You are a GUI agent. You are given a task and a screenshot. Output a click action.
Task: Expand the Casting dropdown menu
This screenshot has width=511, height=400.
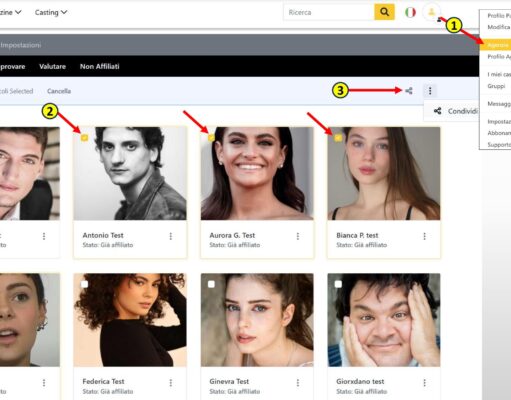(51, 12)
